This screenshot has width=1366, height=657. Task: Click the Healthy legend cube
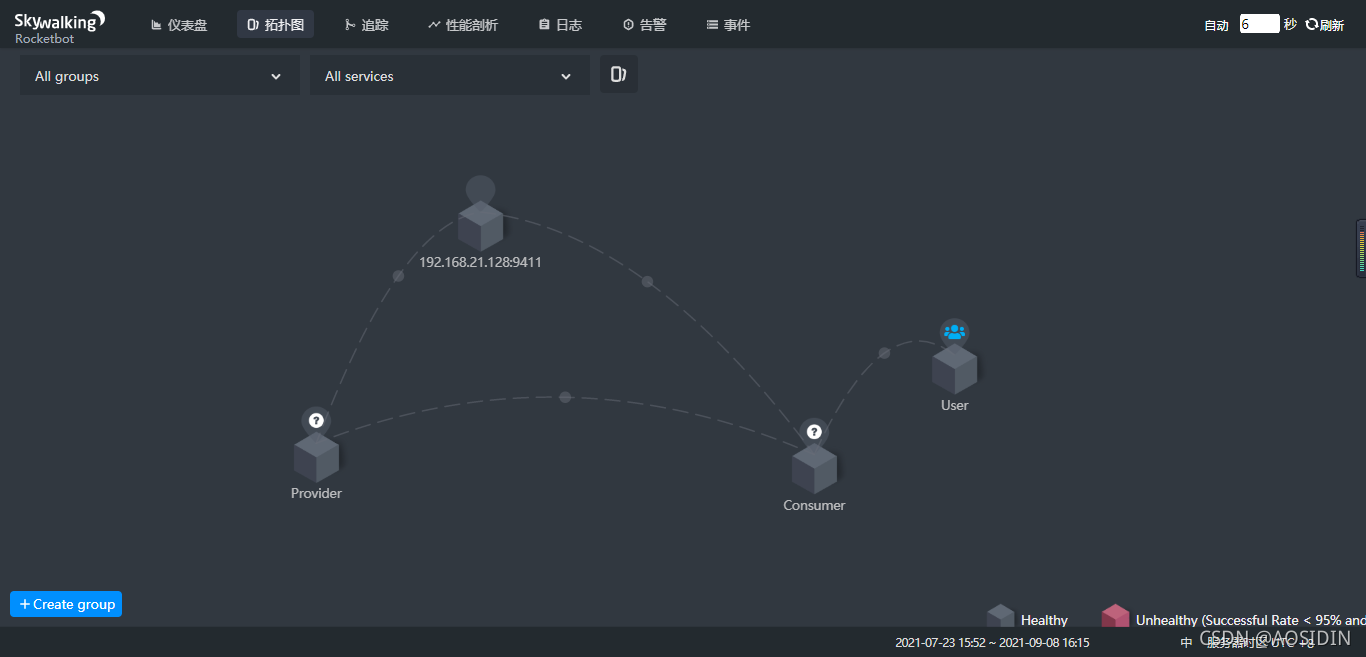[1000, 616]
